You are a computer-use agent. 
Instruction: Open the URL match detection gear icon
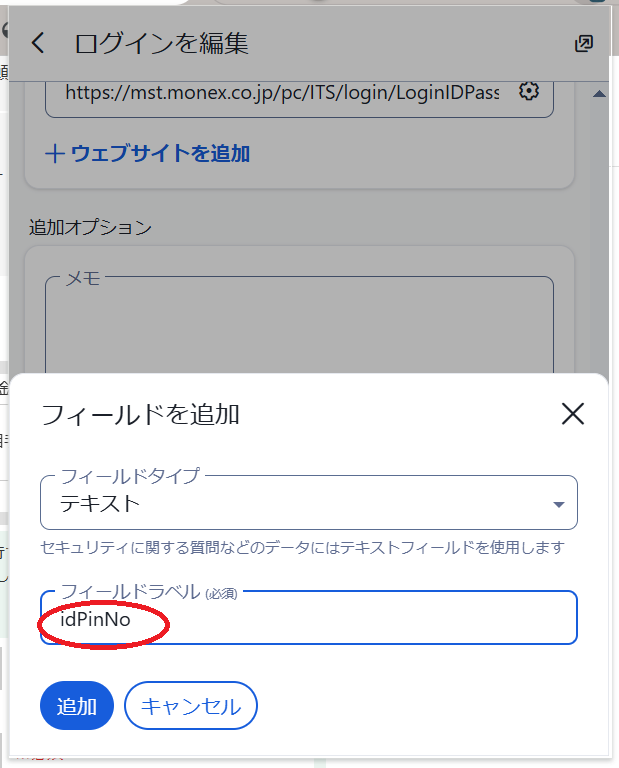click(529, 91)
